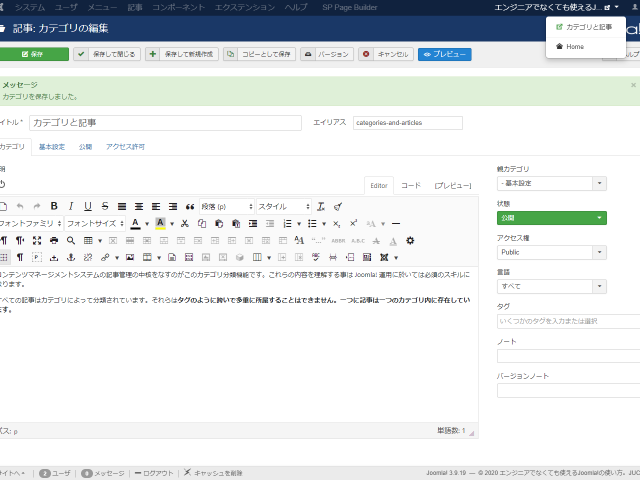Click the undo arrow icon

(20, 207)
